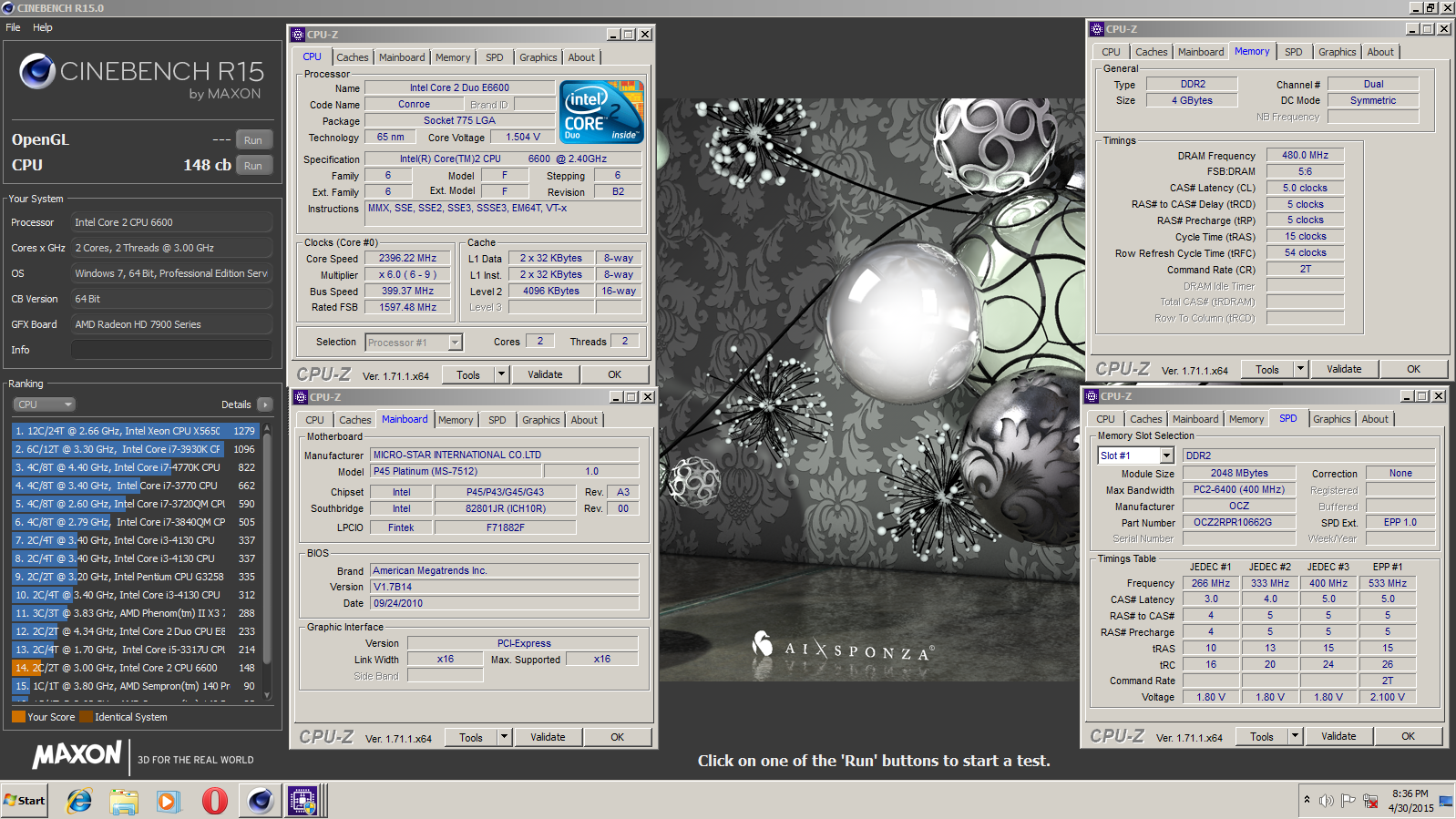The width and height of the screenshot is (1456, 819).
Task: Click Validate in the CPU tab window
Action: point(545,374)
